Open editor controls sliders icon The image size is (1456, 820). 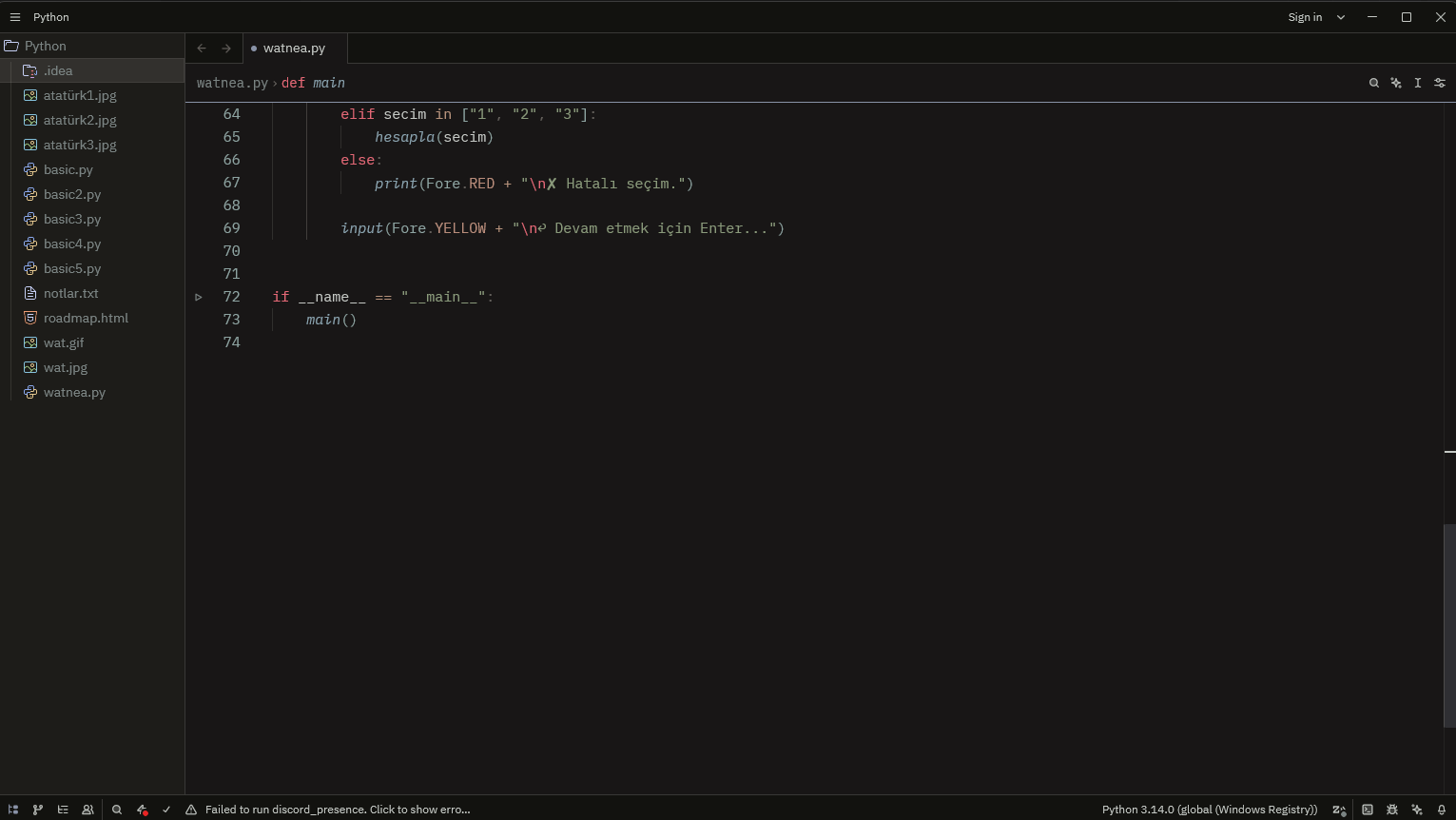click(x=1440, y=83)
